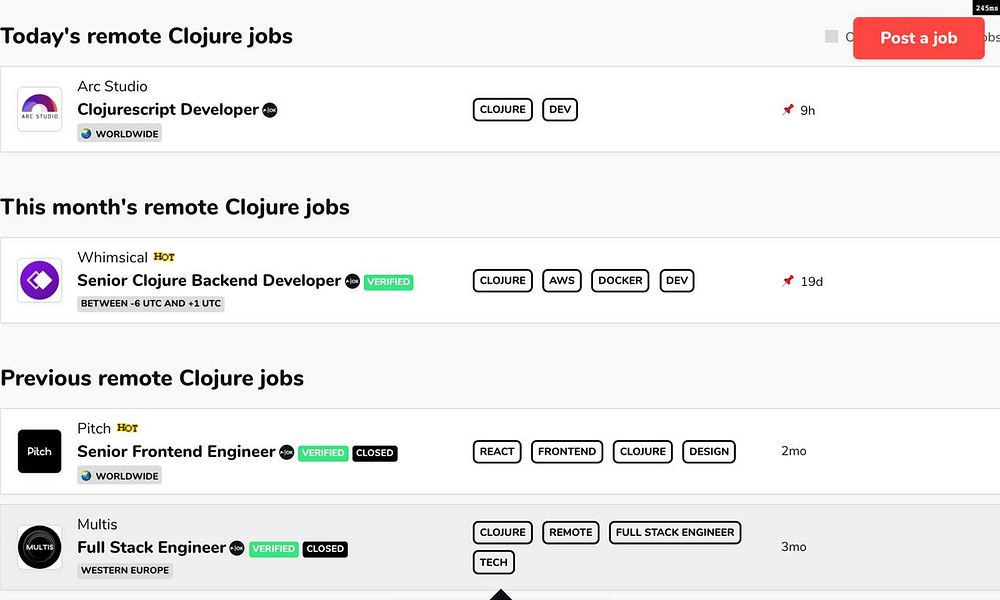This screenshot has height=600, width=1000.
Task: Click the VERIFIED badge on Multis job
Action: coord(274,549)
